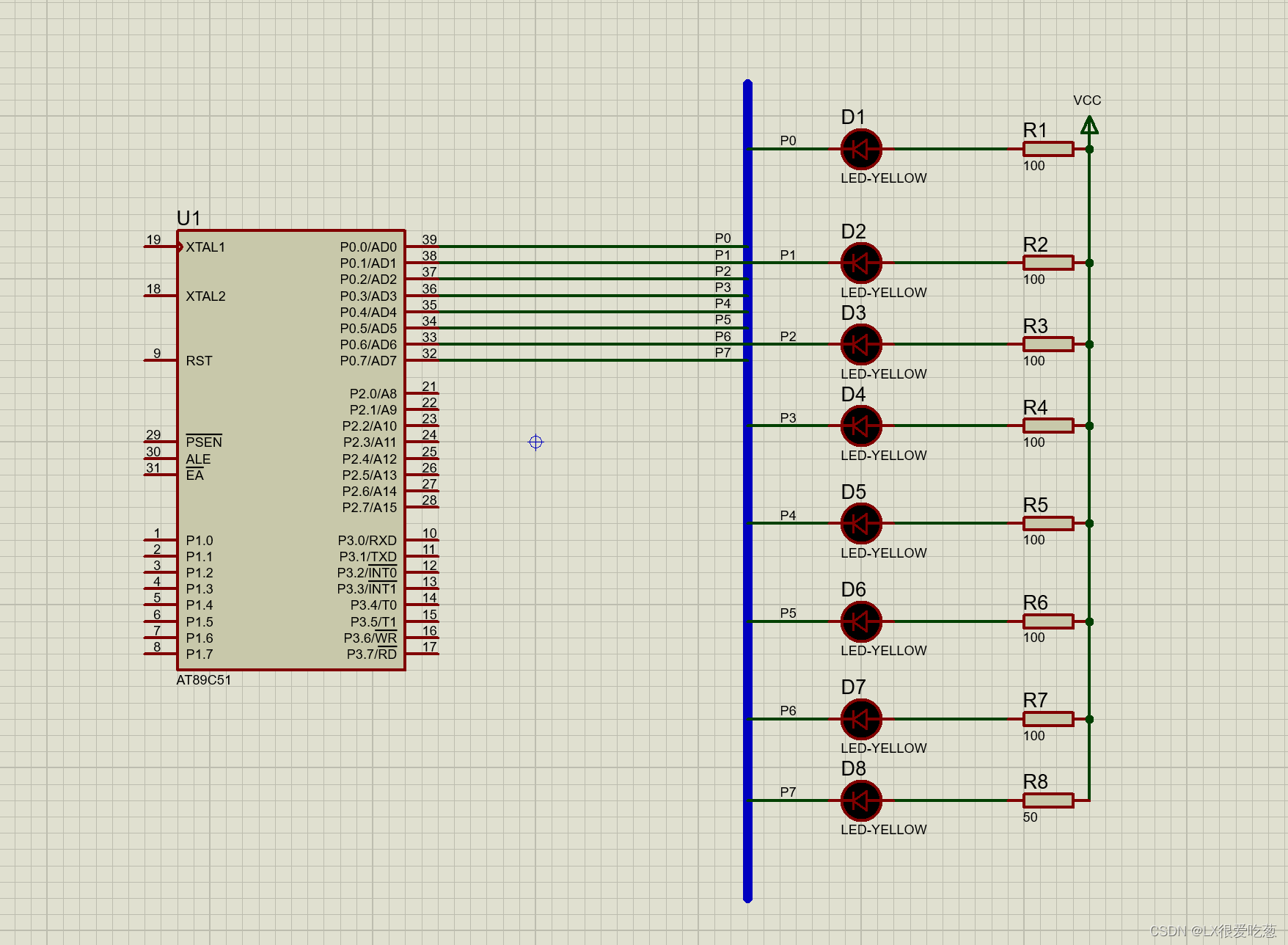
Task: Click R8's value text 50
Action: click(x=1031, y=817)
